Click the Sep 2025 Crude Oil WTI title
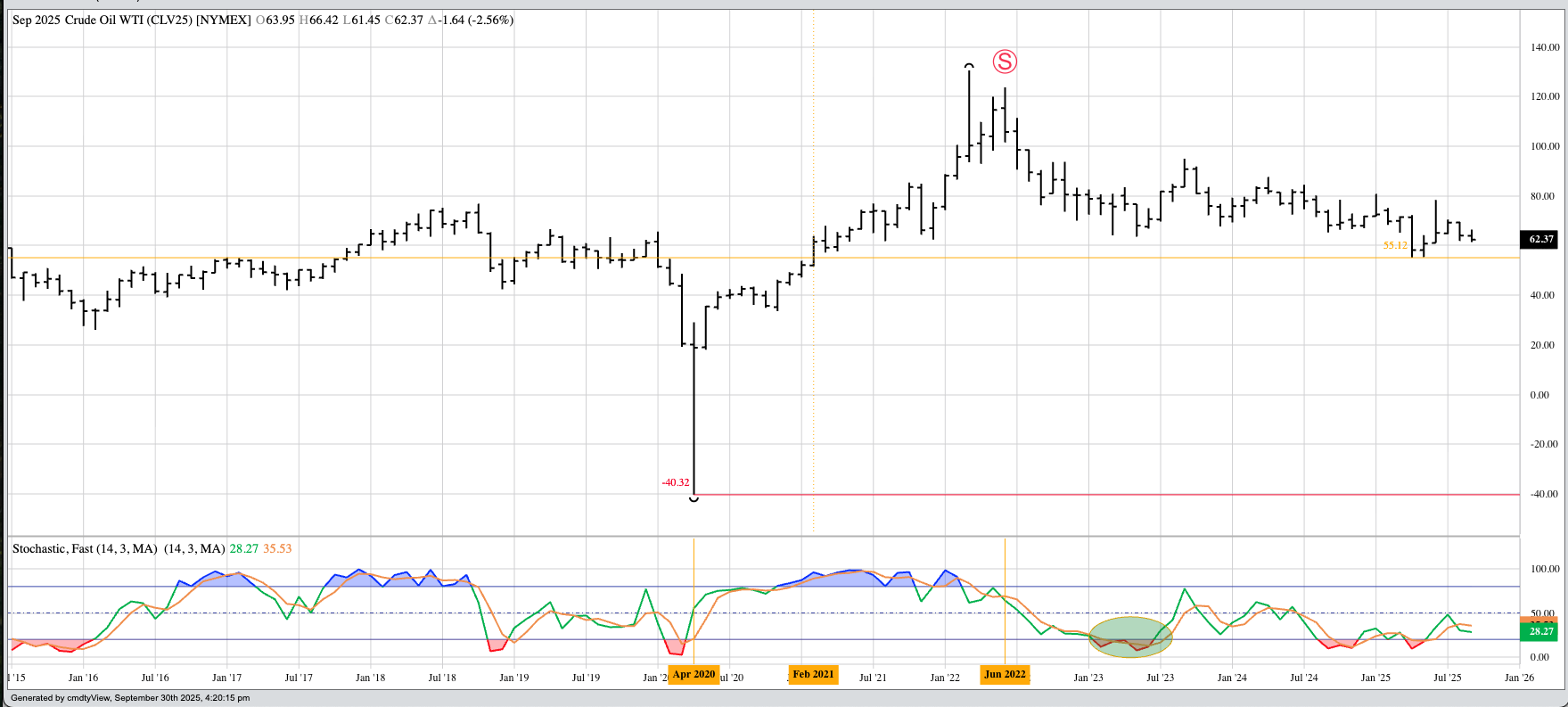The width and height of the screenshot is (1568, 707). (x=131, y=20)
